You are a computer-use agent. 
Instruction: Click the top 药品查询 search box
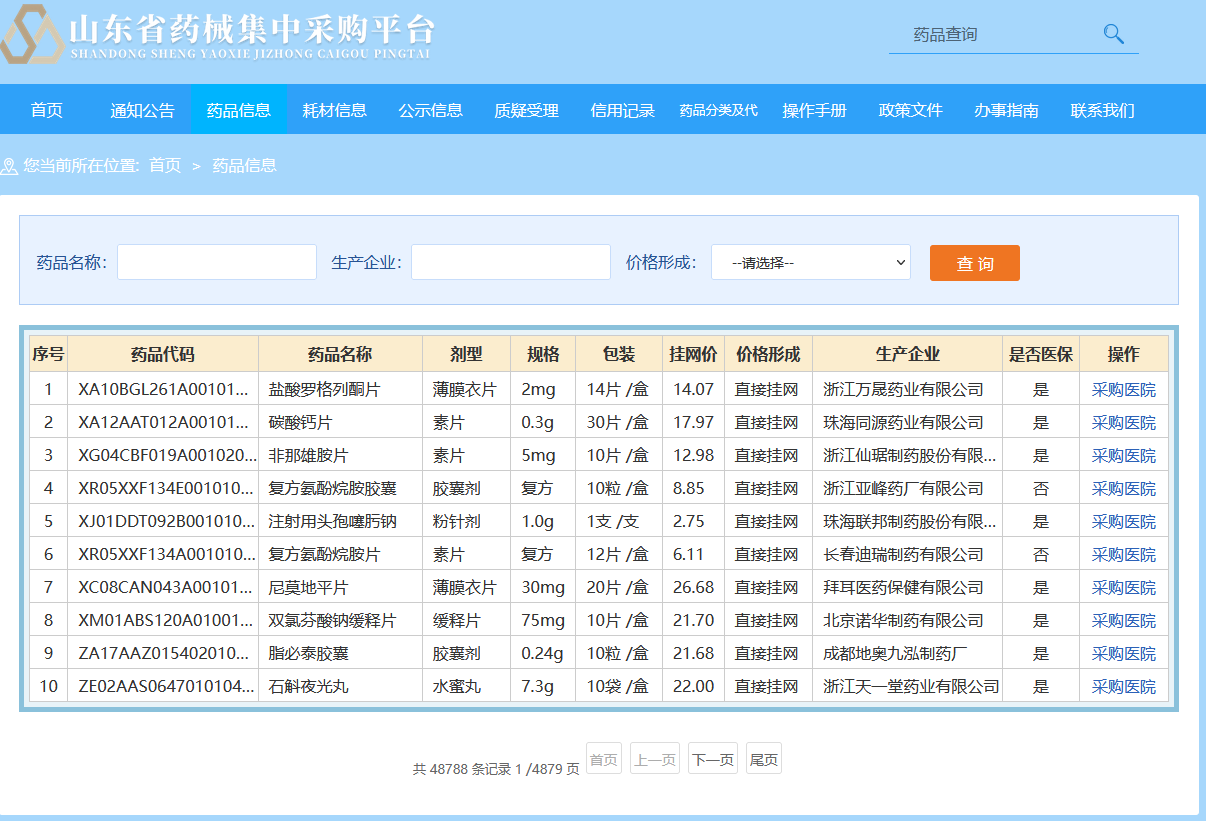coord(995,35)
